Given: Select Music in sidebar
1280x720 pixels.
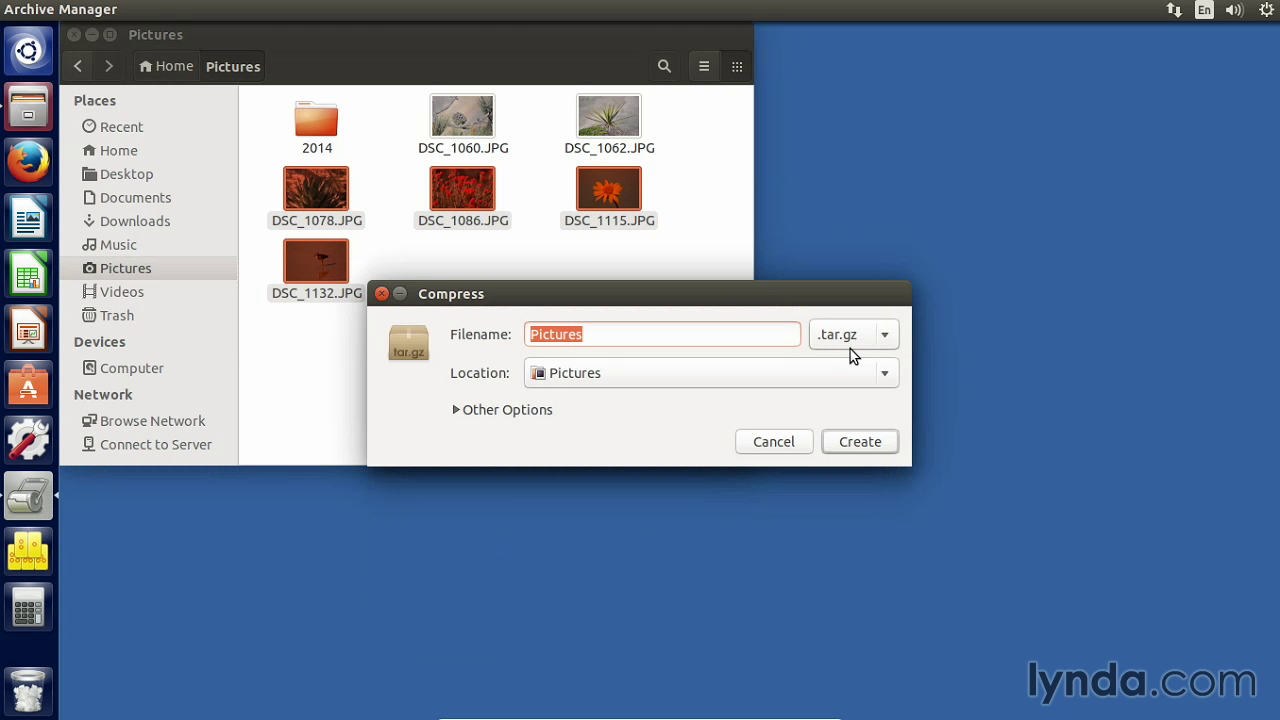Looking at the screenshot, I should [148, 244].
